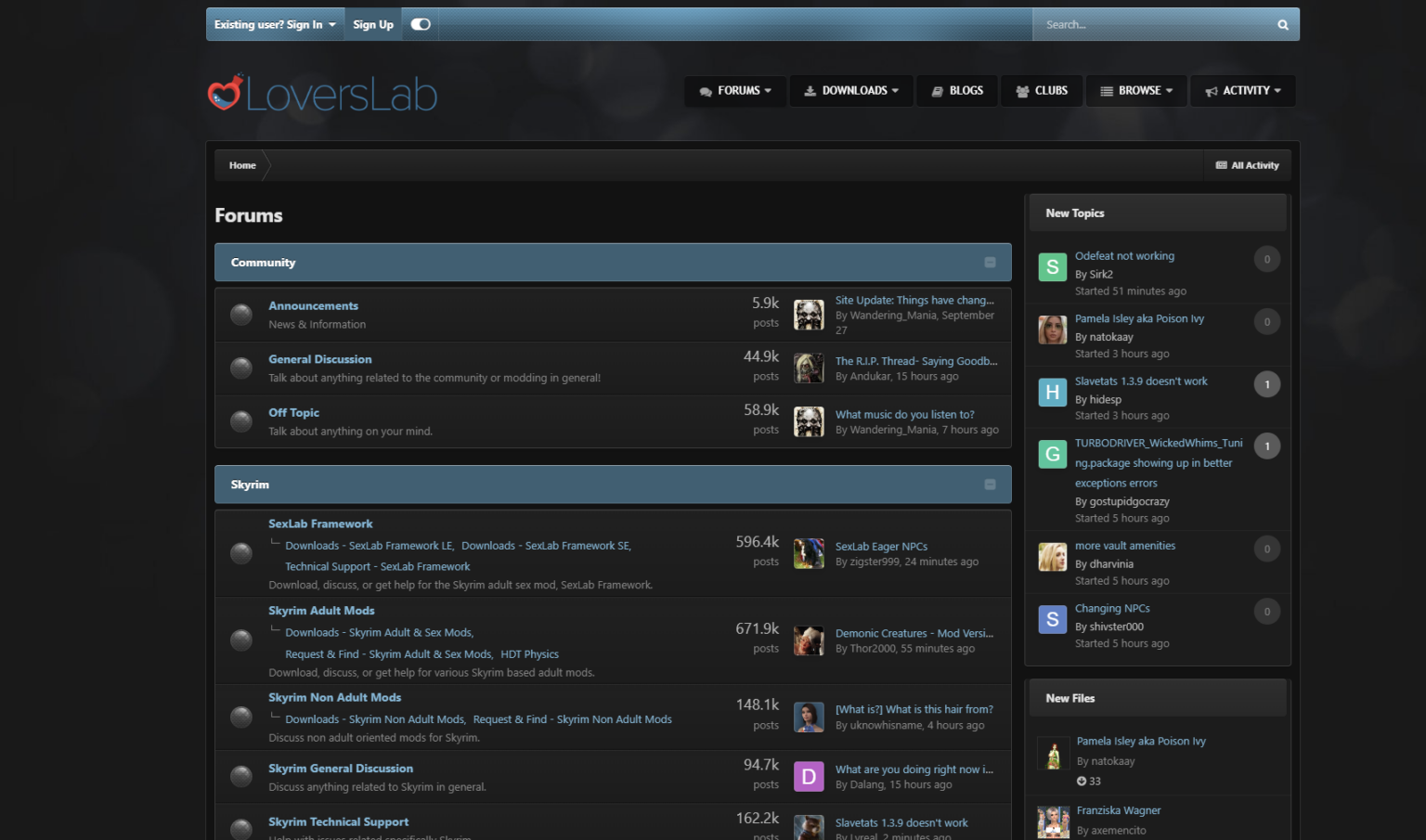The height and width of the screenshot is (840, 1426).
Task: Go to the Blogs section
Action: coord(957,91)
